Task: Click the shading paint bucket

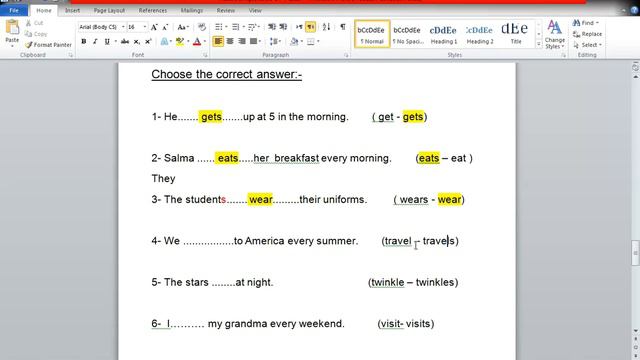Action: (294, 41)
